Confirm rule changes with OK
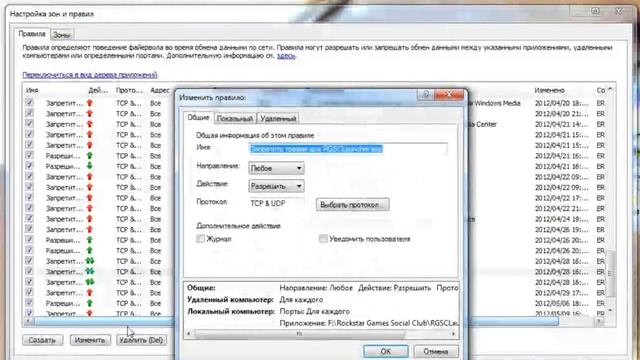Image resolution: width=640 pixels, height=360 pixels. (x=386, y=351)
